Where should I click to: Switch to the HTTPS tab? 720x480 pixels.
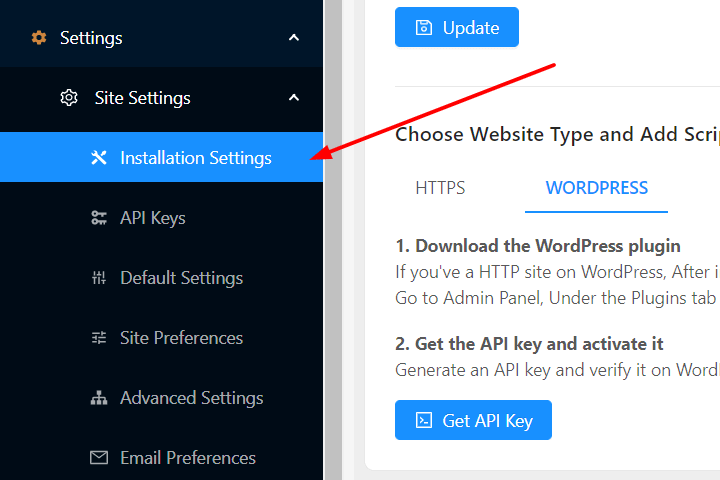click(x=440, y=188)
